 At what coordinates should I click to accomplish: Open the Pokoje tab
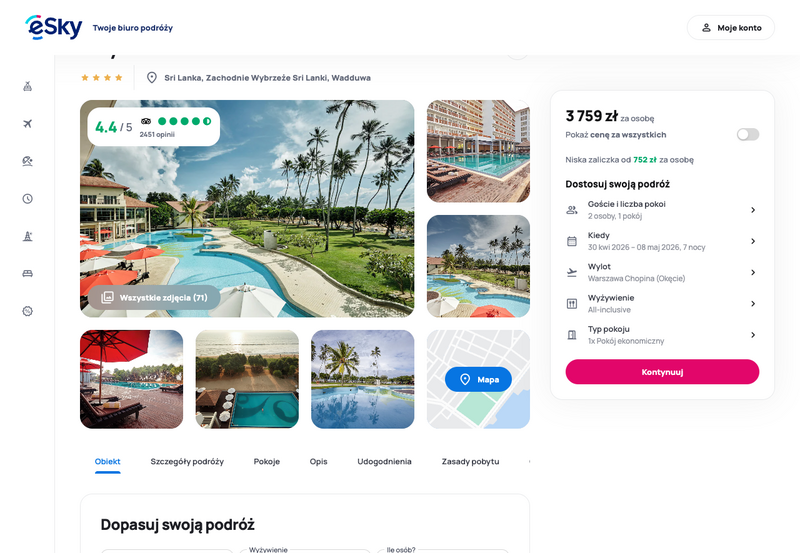(267, 461)
